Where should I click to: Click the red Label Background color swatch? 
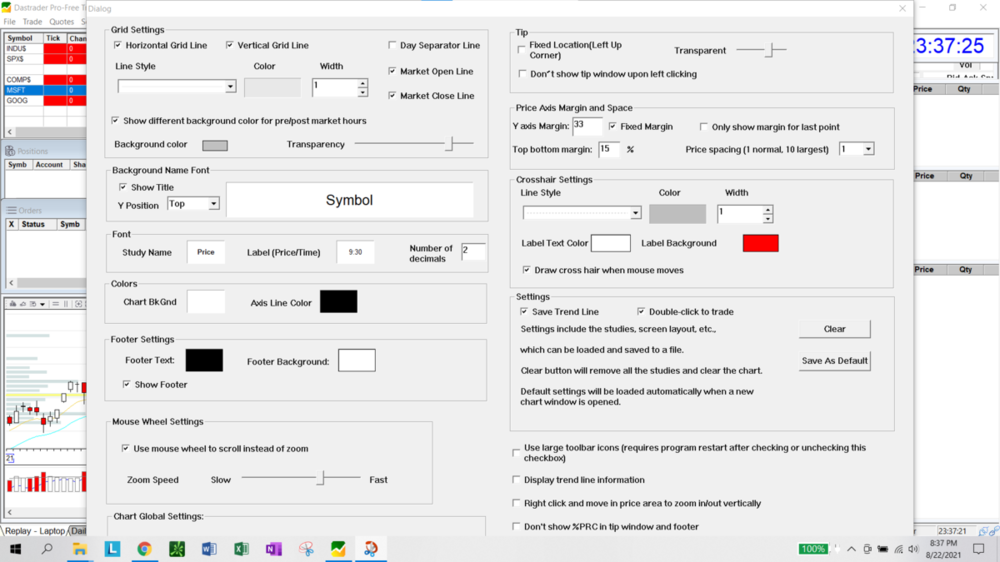(x=760, y=243)
